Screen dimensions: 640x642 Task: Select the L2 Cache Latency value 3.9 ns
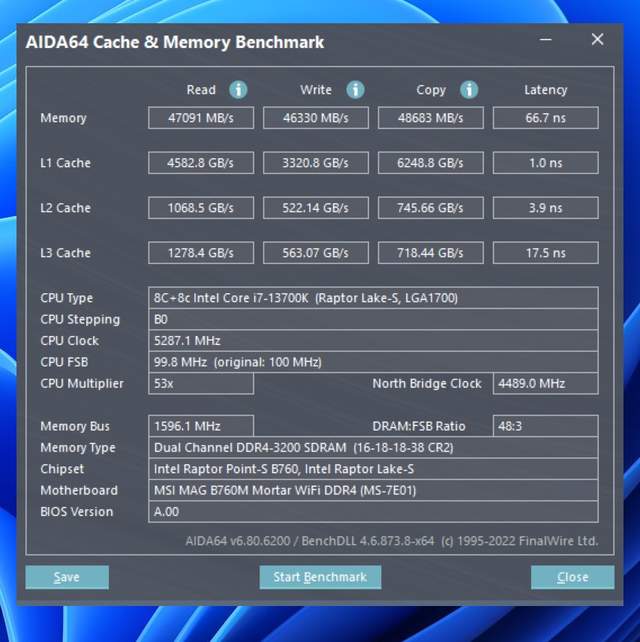(x=545, y=208)
